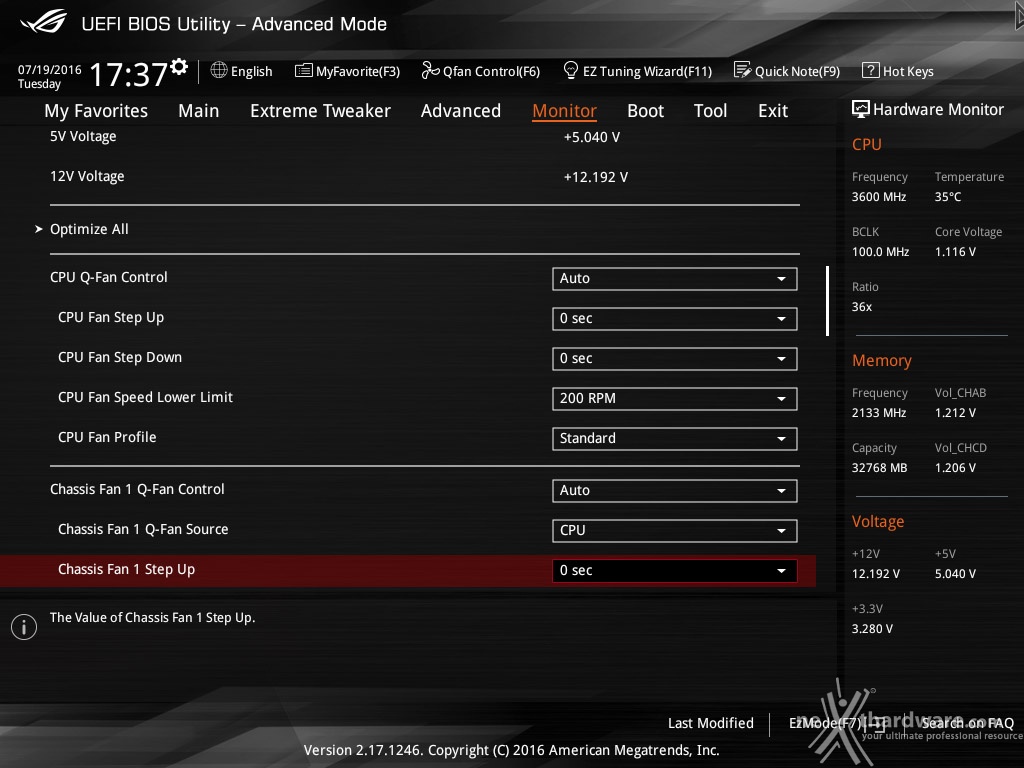Select the Monitor tab
Image resolution: width=1024 pixels, height=768 pixels.
[564, 111]
